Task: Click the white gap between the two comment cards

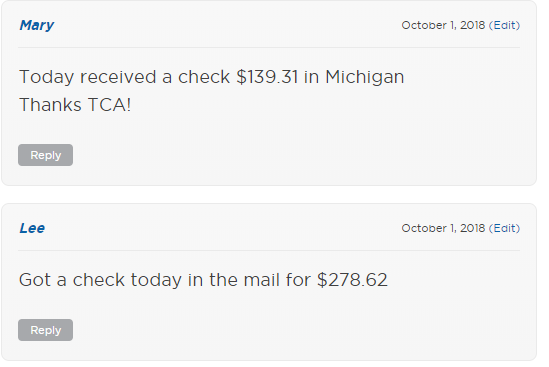Action: point(269,195)
